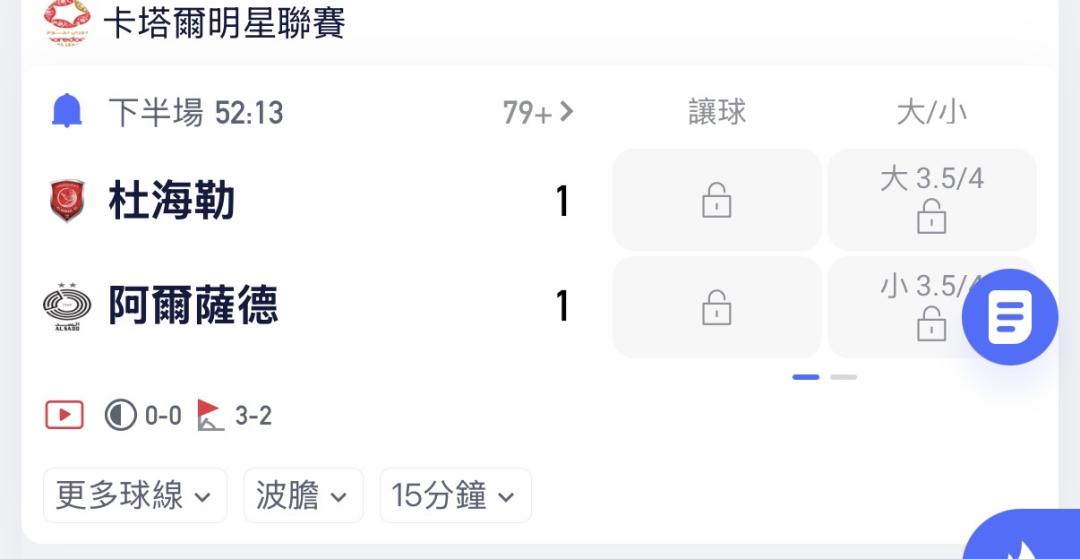Expand the 15分鐘 dropdown
The height and width of the screenshot is (559, 1080).
coord(455,495)
